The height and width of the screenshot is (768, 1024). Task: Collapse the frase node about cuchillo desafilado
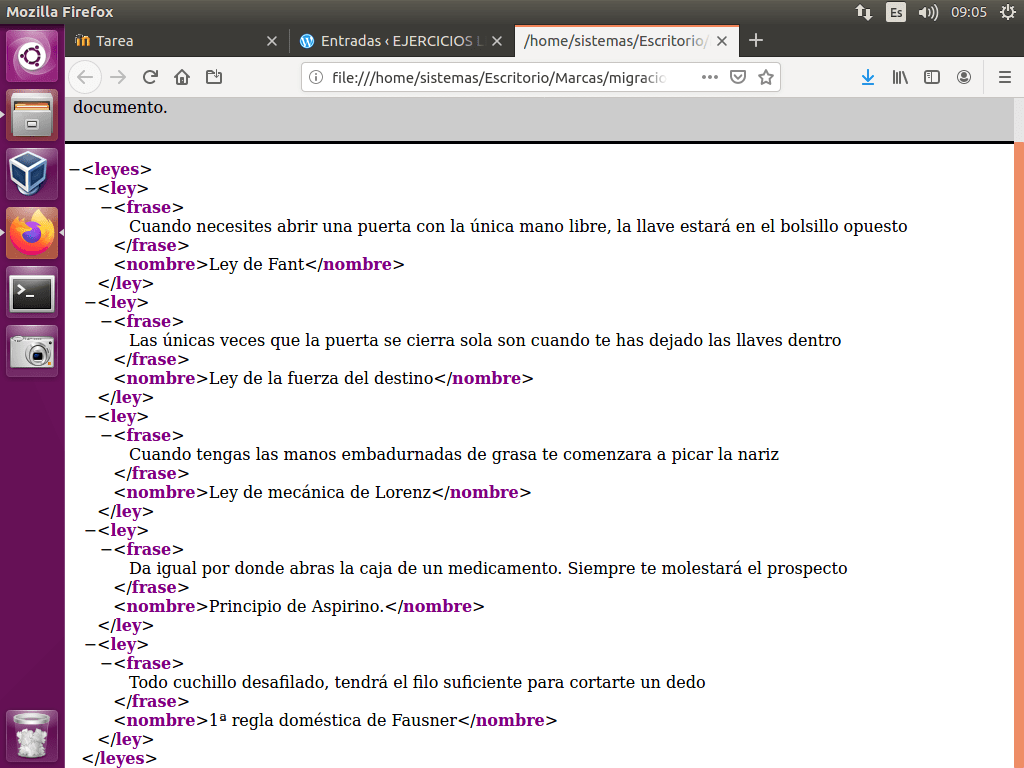click(106, 664)
